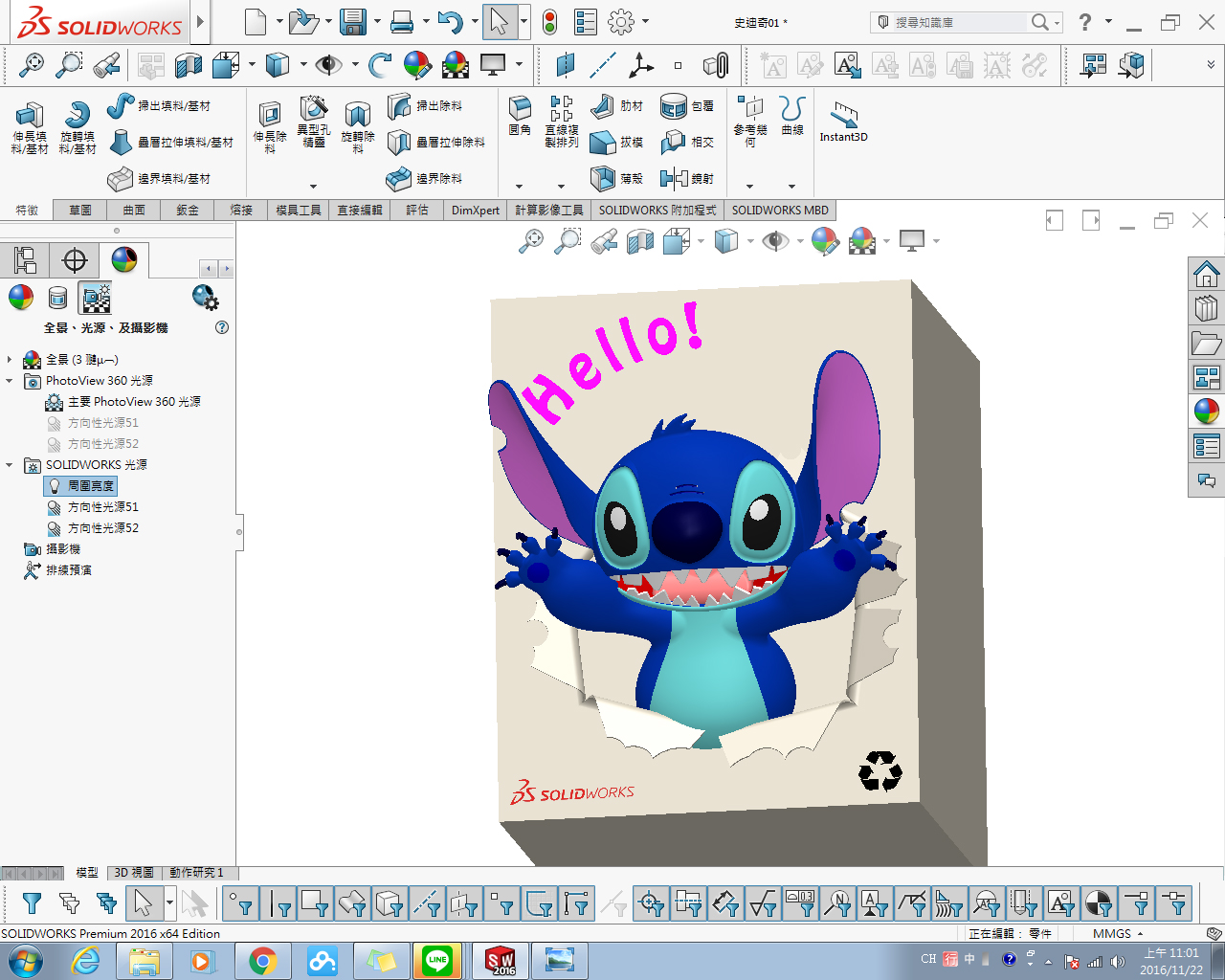
Task: Click the 旋轉填料/基材 revolve boss tool
Action: (x=78, y=128)
